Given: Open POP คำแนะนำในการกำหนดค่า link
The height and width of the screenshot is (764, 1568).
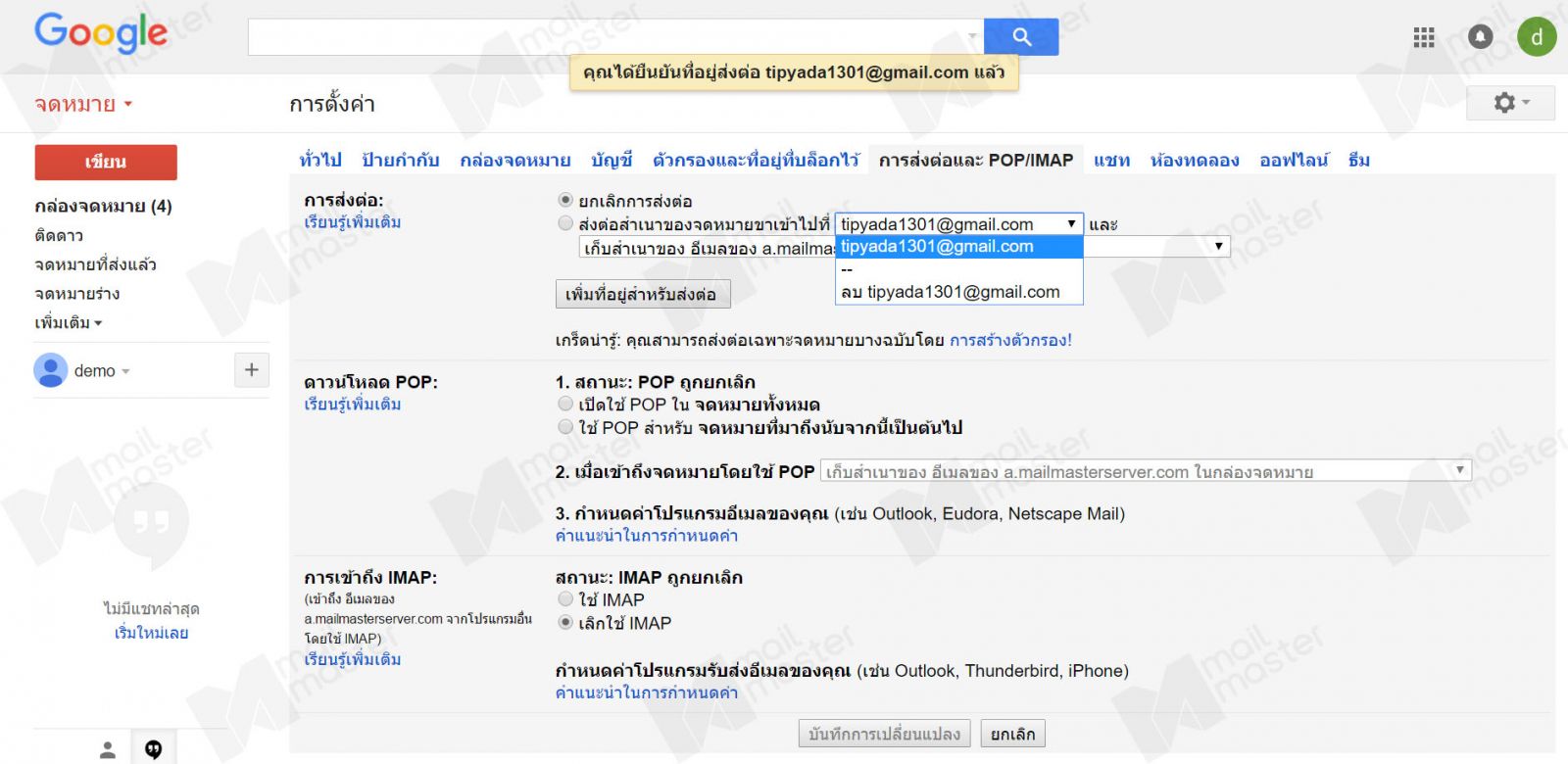Looking at the screenshot, I should 647,535.
